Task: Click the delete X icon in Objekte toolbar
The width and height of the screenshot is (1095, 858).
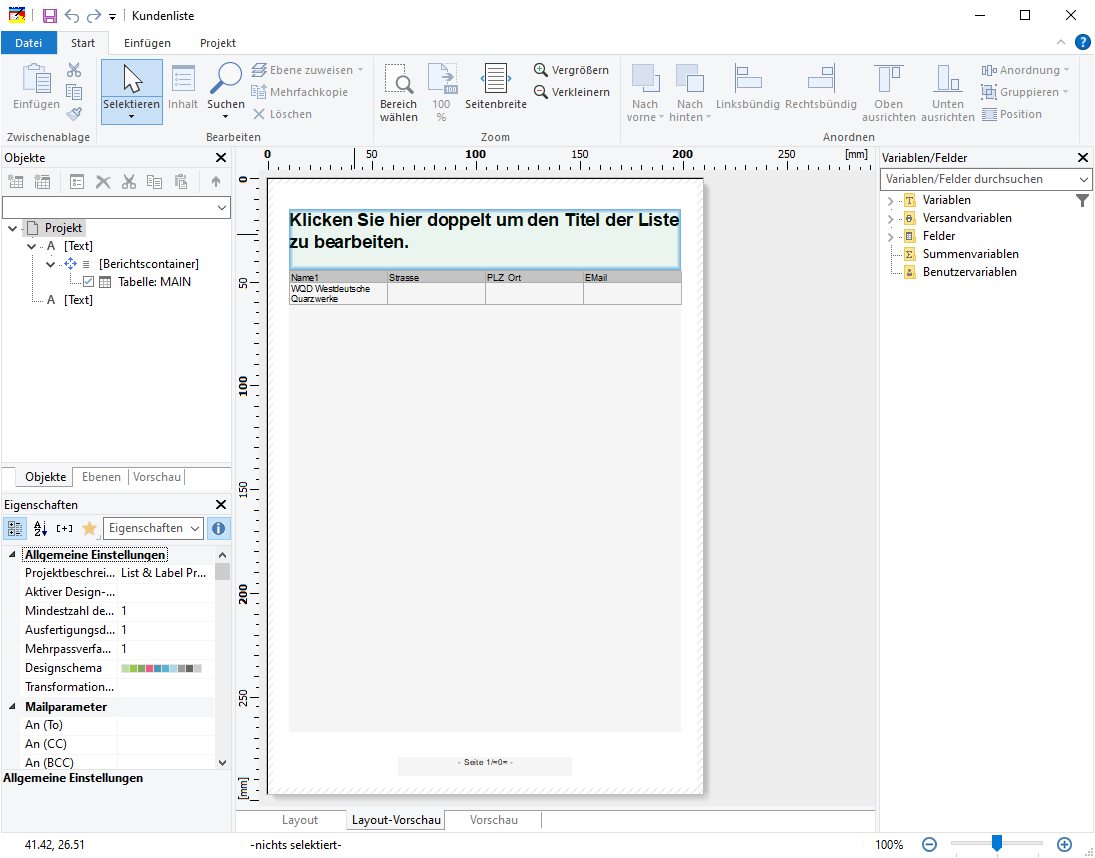Action: (x=103, y=182)
